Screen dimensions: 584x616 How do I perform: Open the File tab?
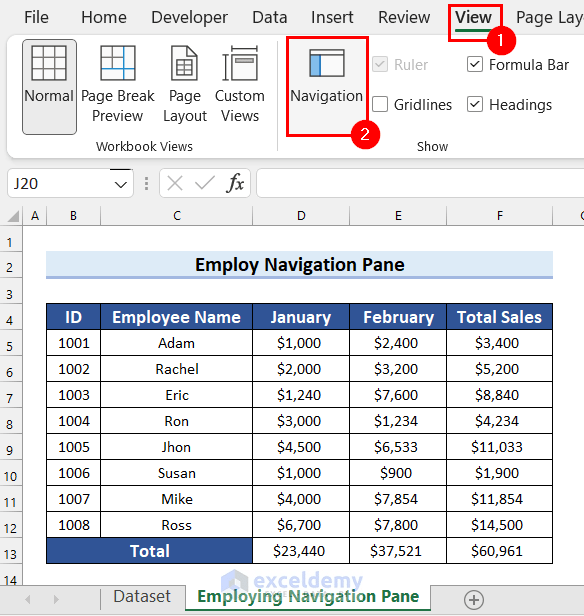coord(36,17)
